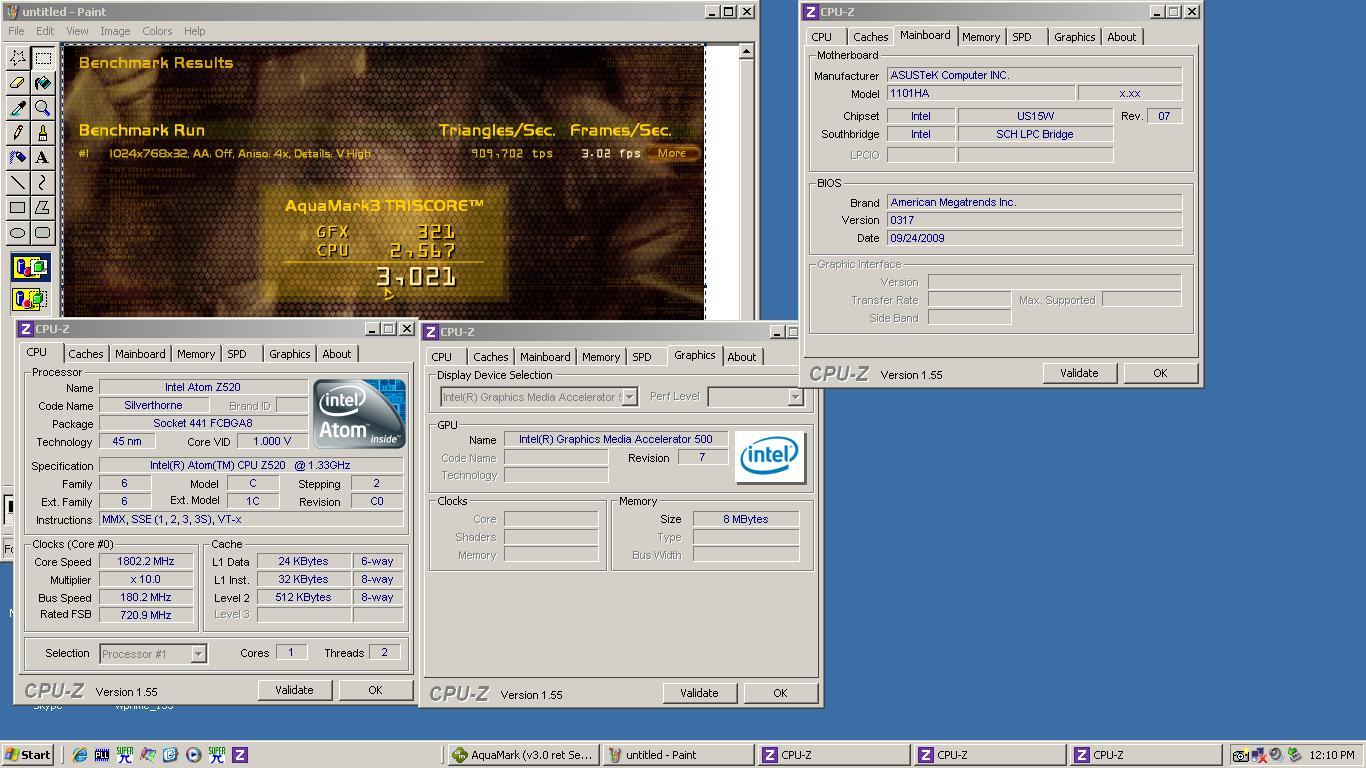The width and height of the screenshot is (1366, 768).
Task: Enable opaque selection mode in Paint toolbox
Action: tap(30, 268)
